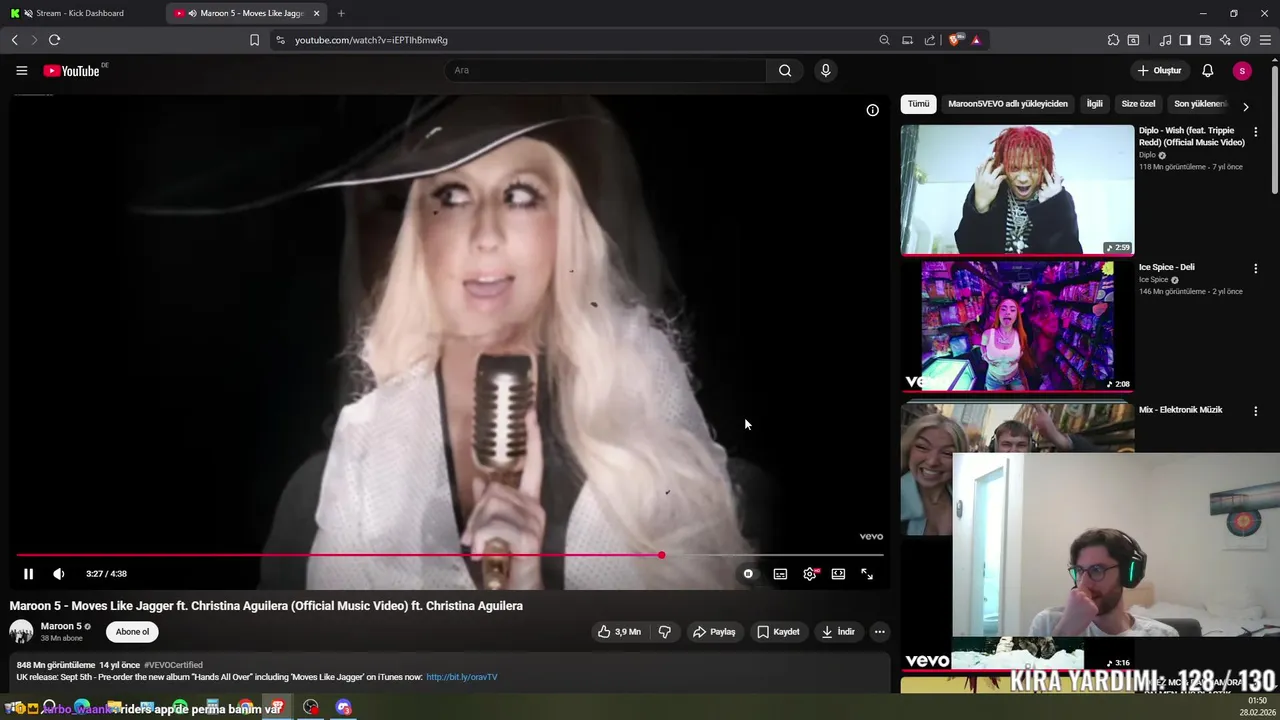
Task: Open menu for Ice Spice - Deli video
Action: tap(1256, 269)
